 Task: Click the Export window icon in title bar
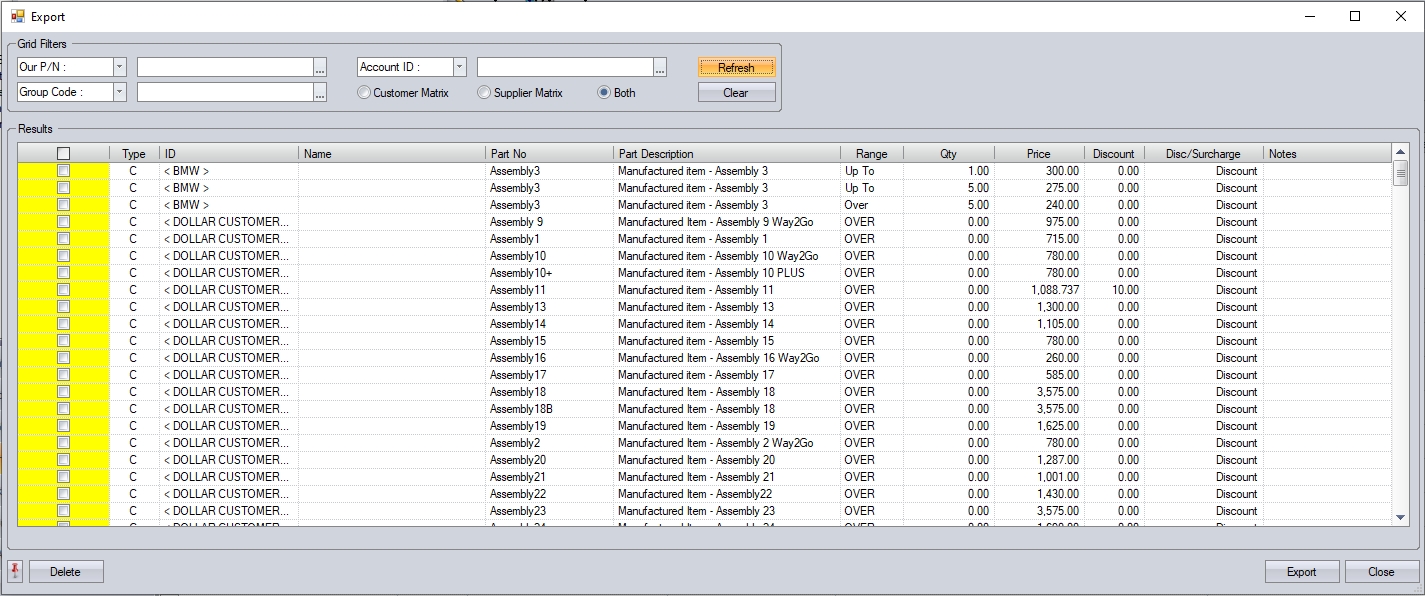point(17,16)
